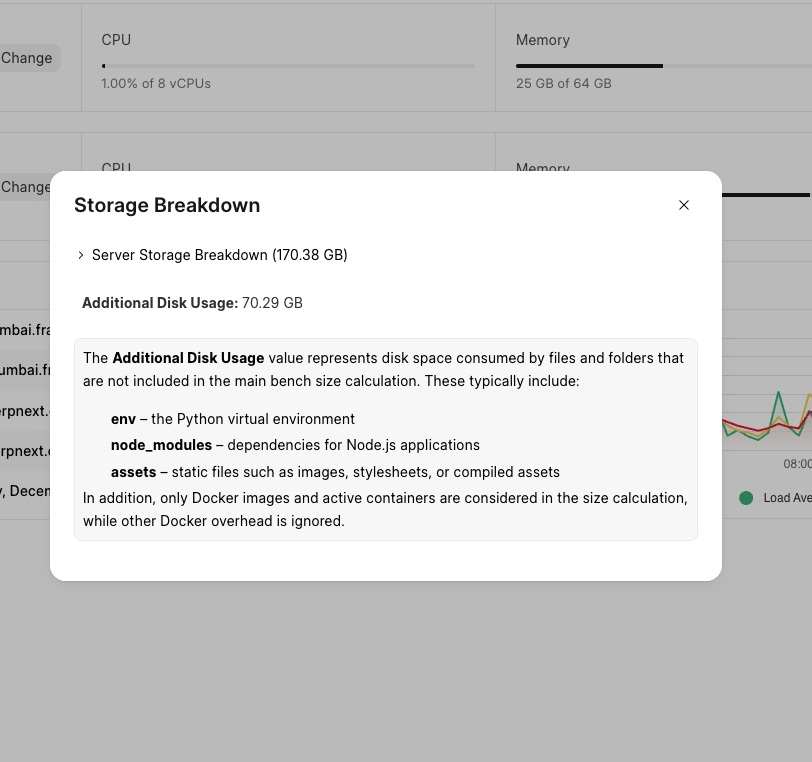
Task: Click the bold node_modules term
Action: click(161, 445)
